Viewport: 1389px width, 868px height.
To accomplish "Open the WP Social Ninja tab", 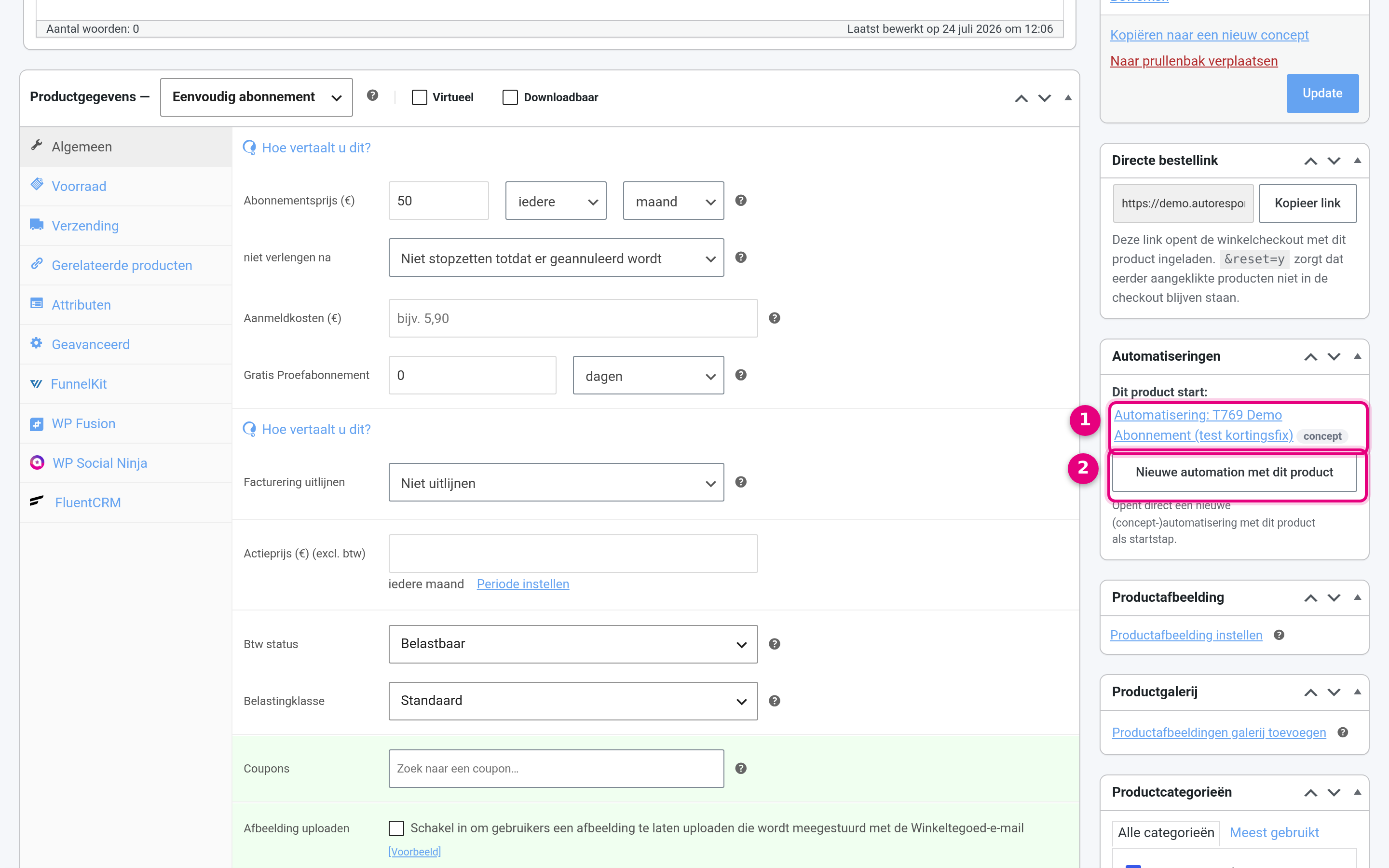I will (x=126, y=463).
